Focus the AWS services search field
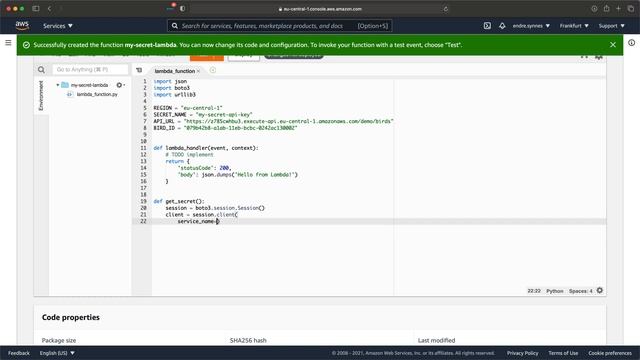Image resolution: width=640 pixels, height=360 pixels. tap(280, 26)
